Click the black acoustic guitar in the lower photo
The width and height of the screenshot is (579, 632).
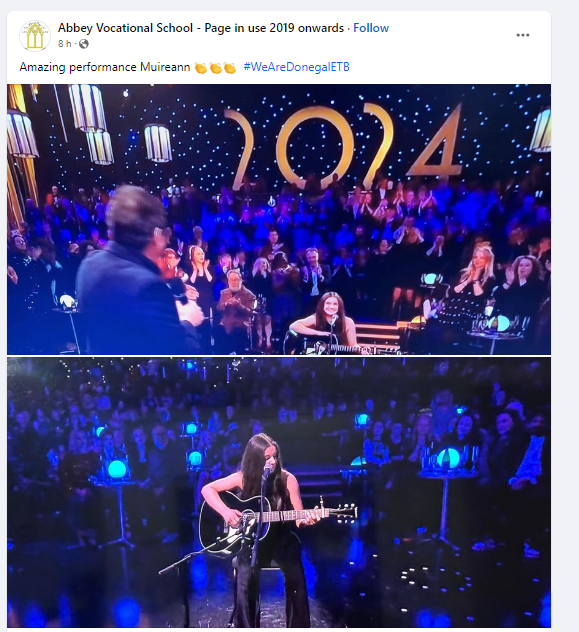pos(278,518)
